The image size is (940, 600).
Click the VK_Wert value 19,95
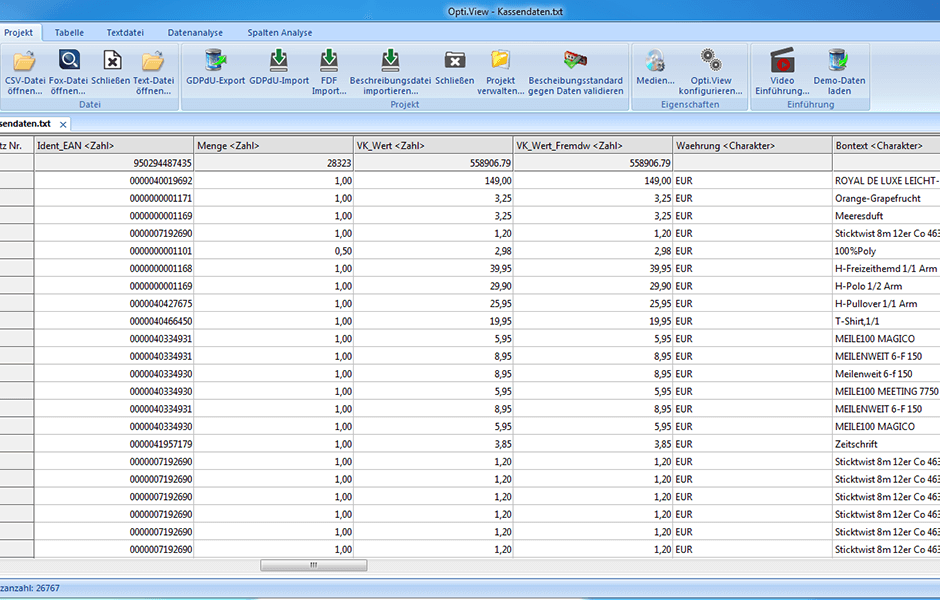pyautogui.click(x=433, y=321)
